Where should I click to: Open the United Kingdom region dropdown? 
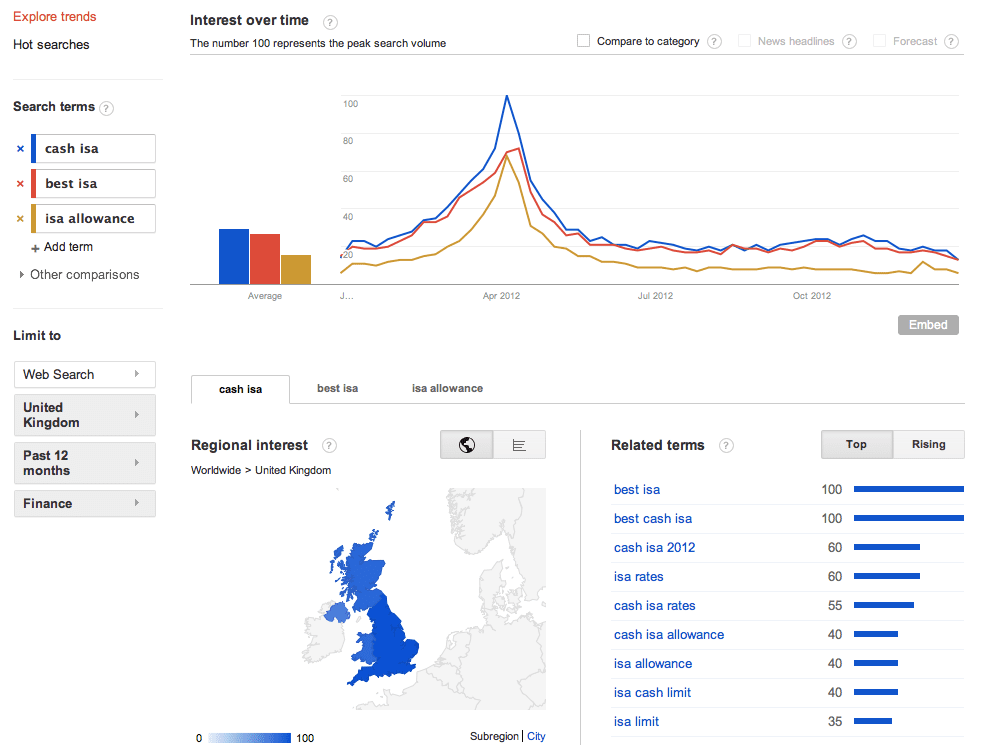[85, 415]
